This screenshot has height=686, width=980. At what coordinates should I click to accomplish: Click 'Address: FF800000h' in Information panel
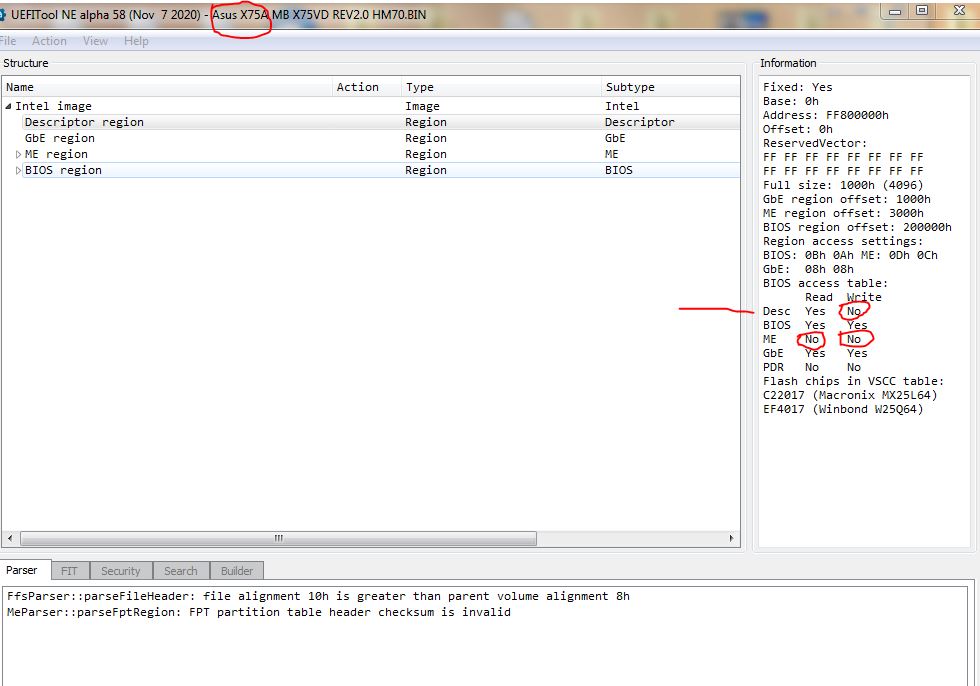tap(826, 115)
